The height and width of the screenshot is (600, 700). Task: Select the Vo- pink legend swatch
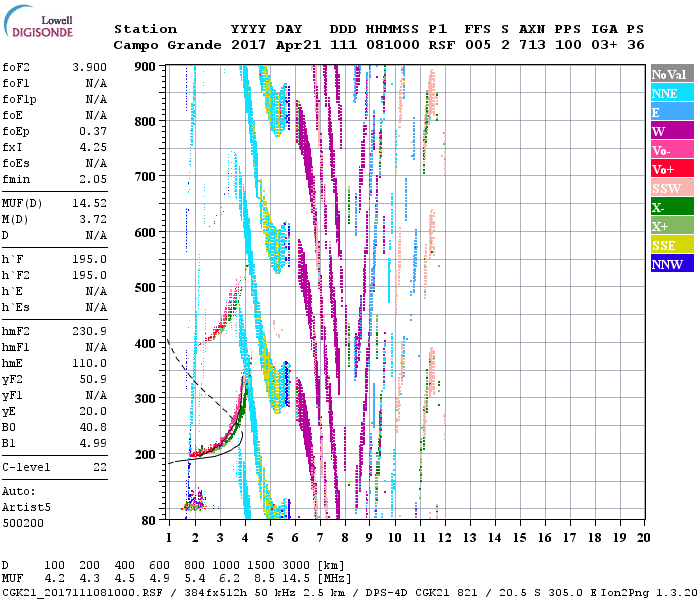tap(672, 150)
